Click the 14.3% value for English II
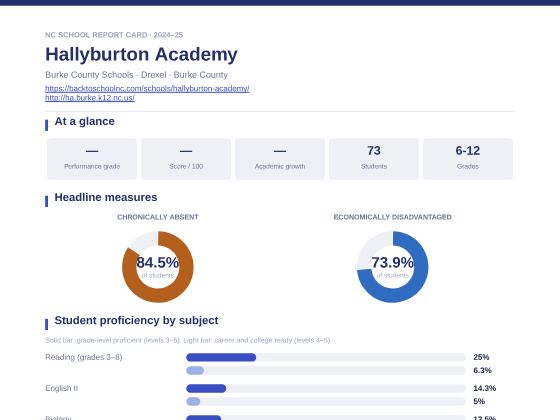Screen dimensions: 560x420 tap(485, 388)
